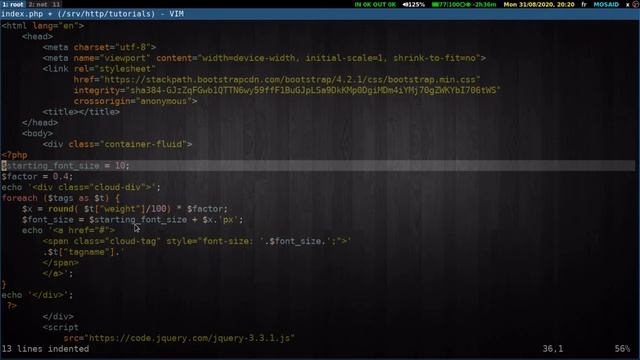Click the battery remaining time 2h36m

(485, 4)
